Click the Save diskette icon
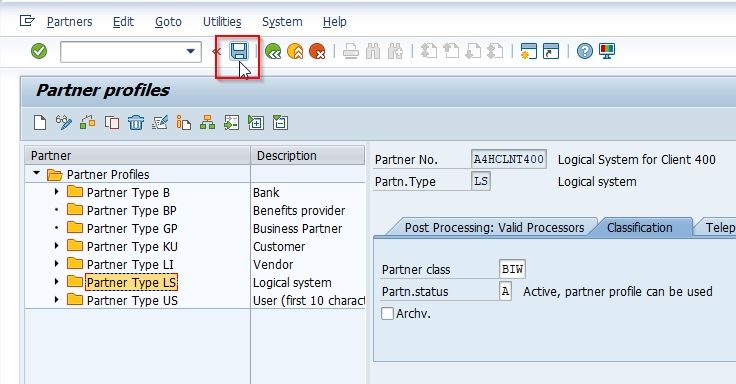 (238, 51)
